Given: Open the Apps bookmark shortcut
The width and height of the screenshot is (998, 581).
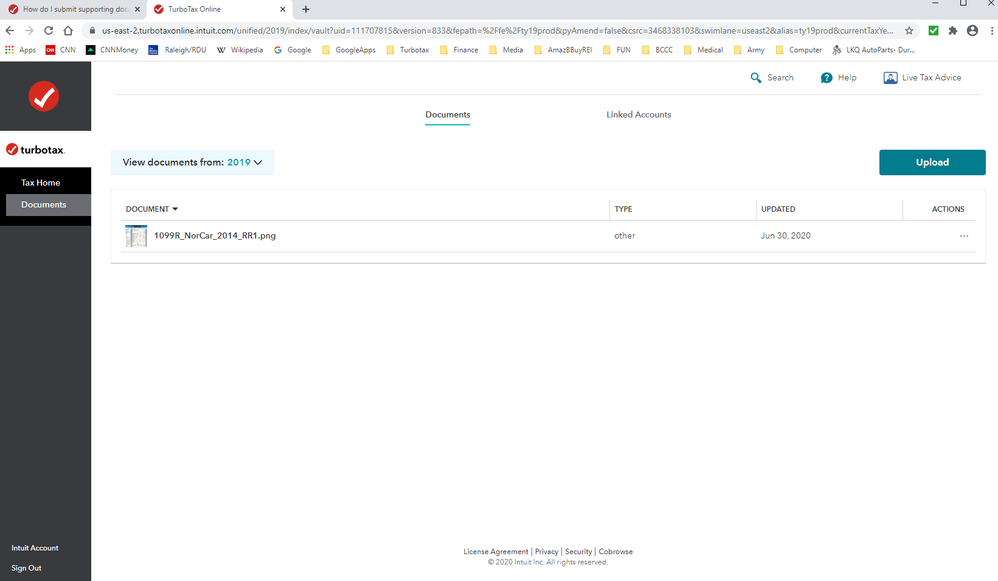Looking at the screenshot, I should tap(20, 50).
